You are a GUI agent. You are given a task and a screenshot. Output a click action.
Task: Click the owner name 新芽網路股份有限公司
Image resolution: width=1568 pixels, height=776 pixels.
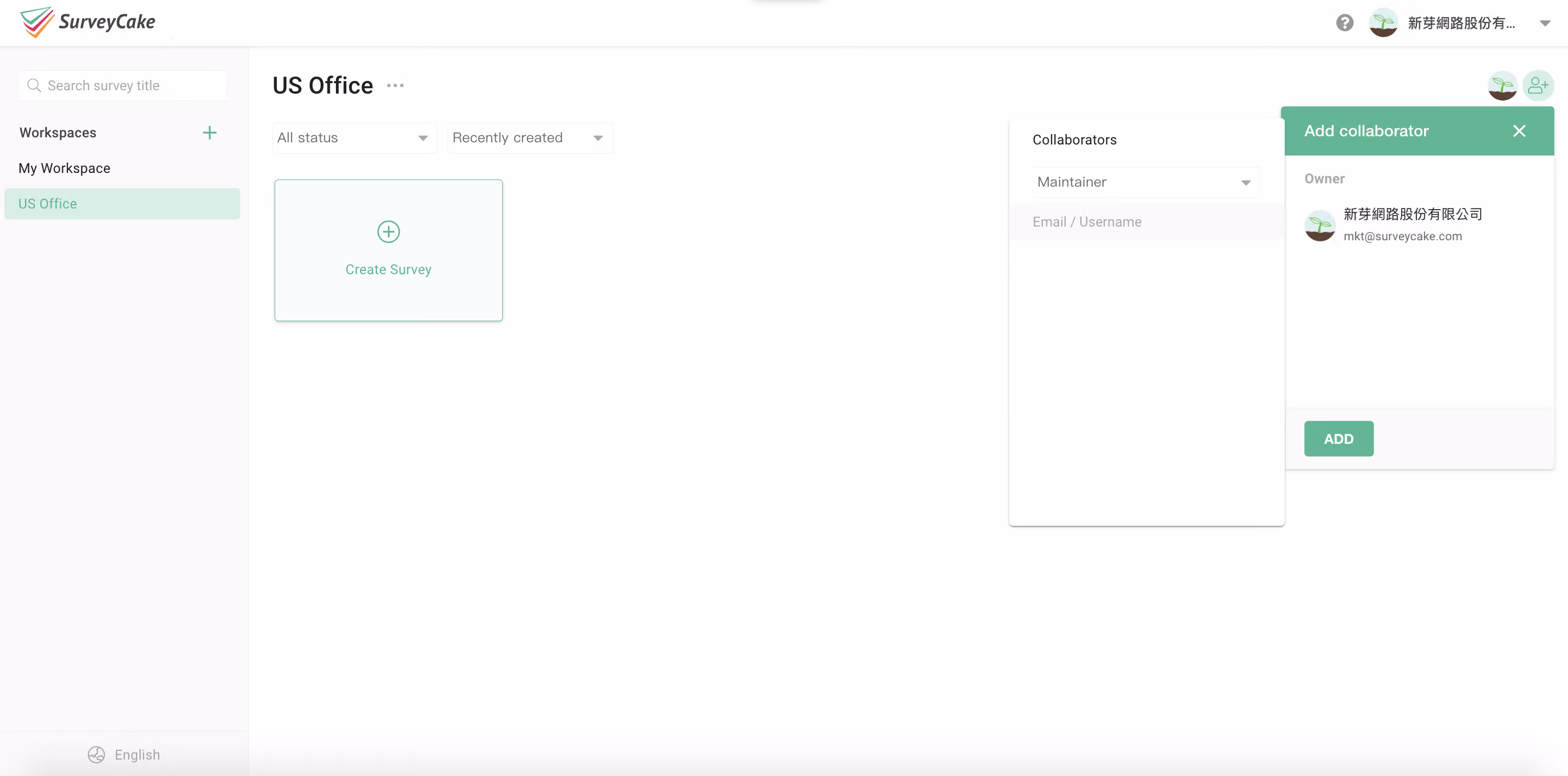1413,214
